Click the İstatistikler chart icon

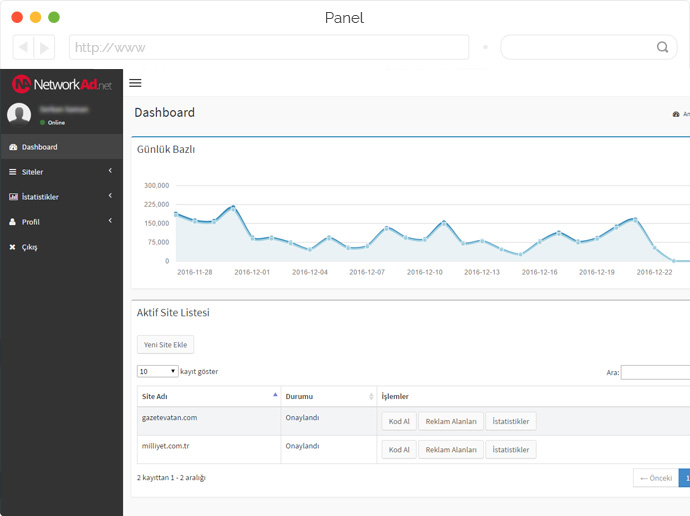13,197
